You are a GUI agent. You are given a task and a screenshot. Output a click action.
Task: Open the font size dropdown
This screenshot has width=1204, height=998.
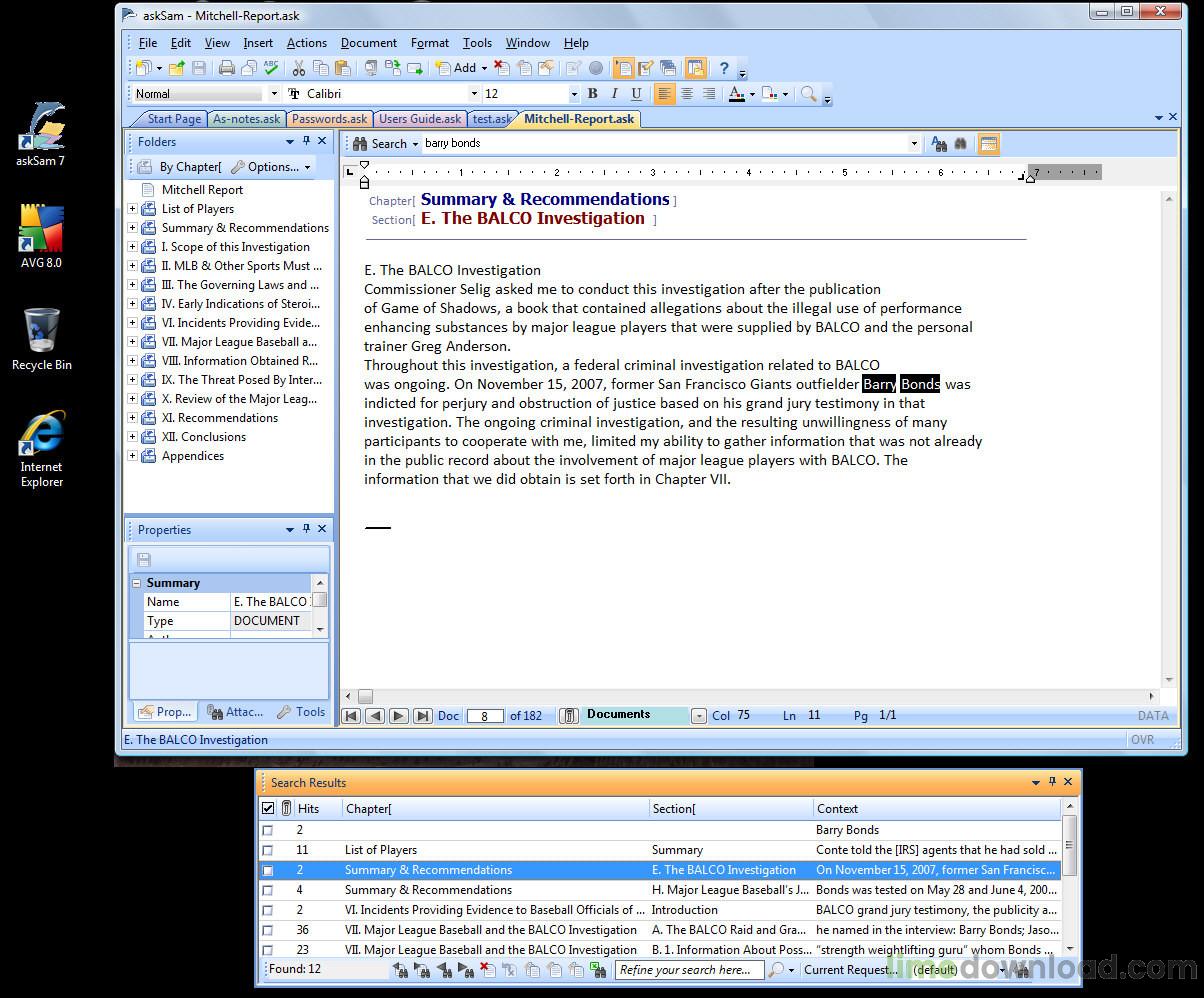coord(574,94)
